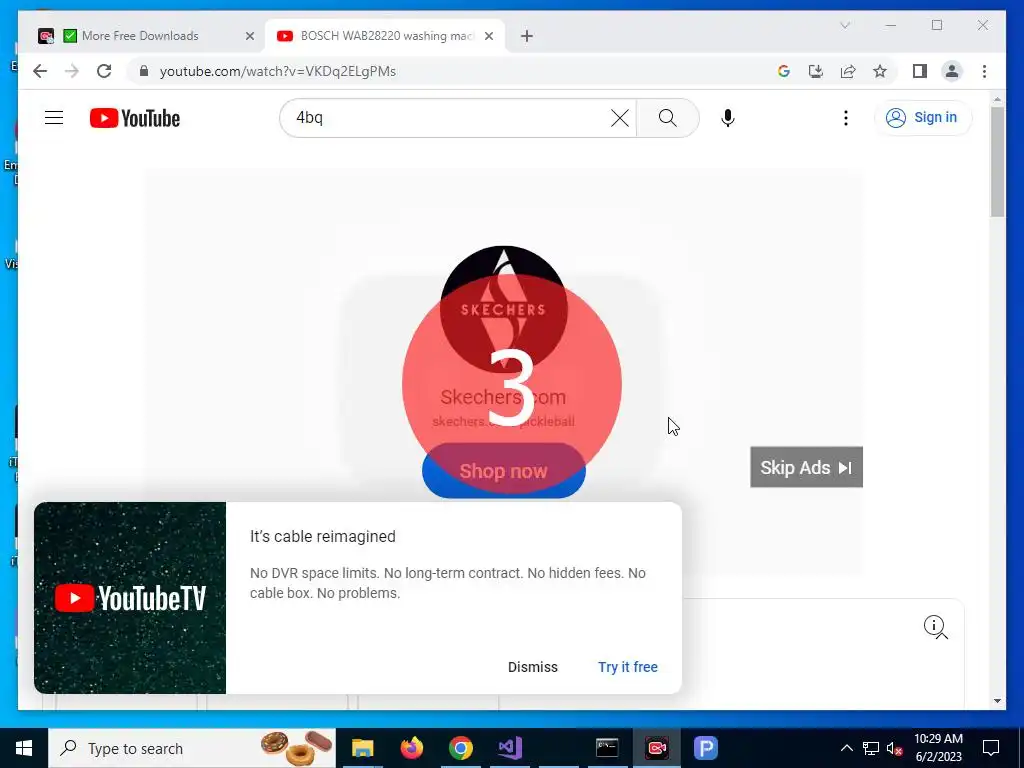Dismiss the YouTube TV promo

533,667
